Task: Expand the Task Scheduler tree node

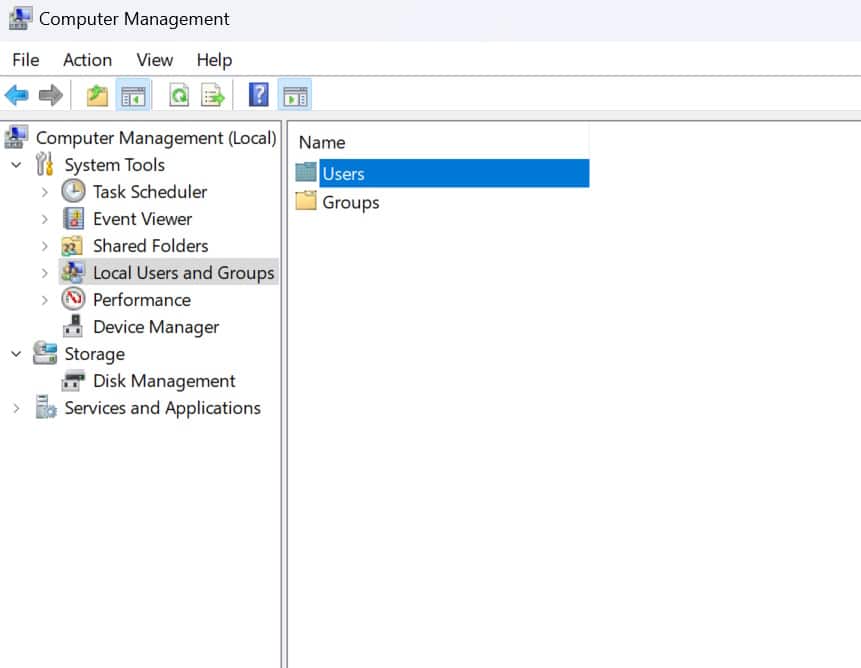Action: pos(44,191)
